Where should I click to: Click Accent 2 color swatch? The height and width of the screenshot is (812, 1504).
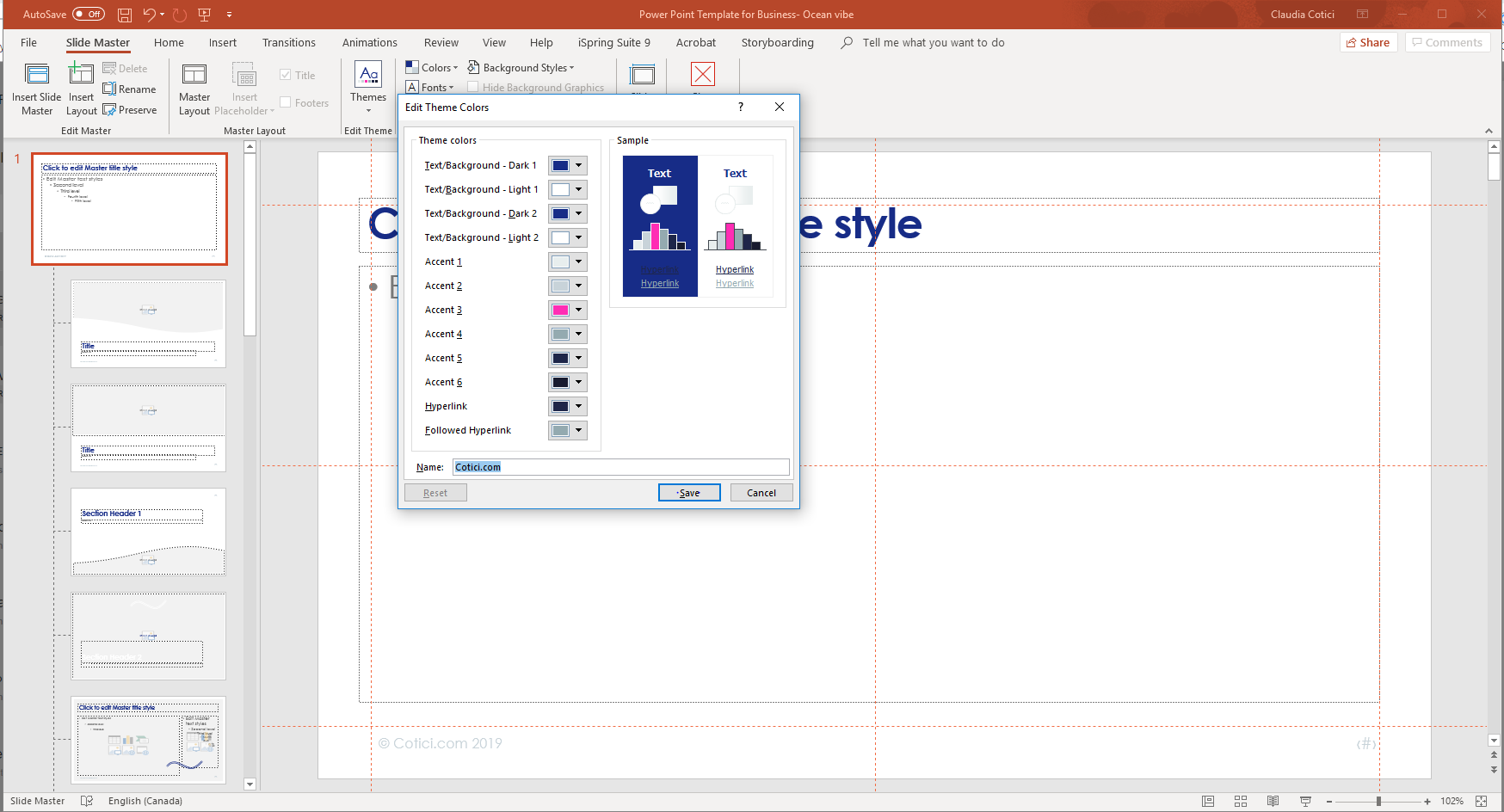click(x=560, y=286)
